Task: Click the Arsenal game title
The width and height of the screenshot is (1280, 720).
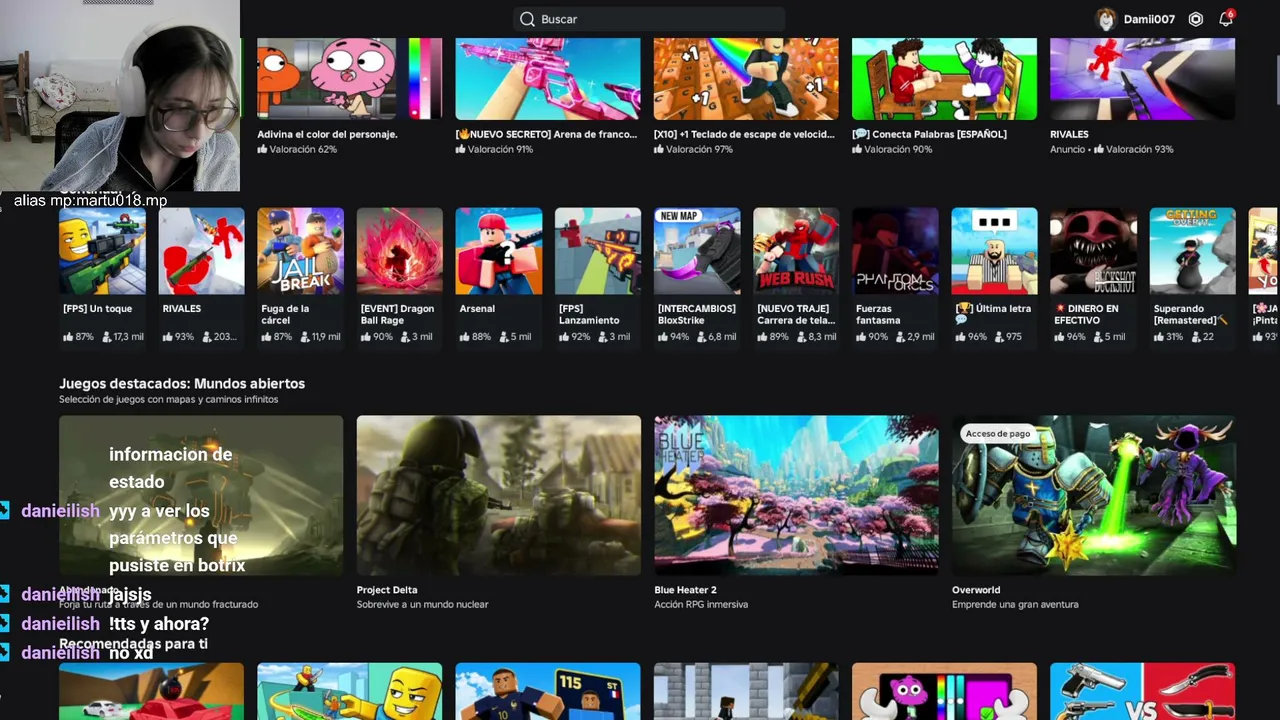Action: click(477, 309)
